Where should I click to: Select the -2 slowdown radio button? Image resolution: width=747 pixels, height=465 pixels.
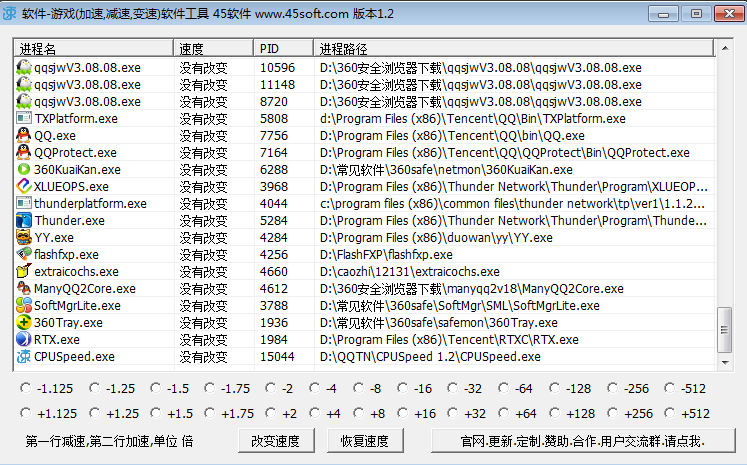tap(271, 388)
